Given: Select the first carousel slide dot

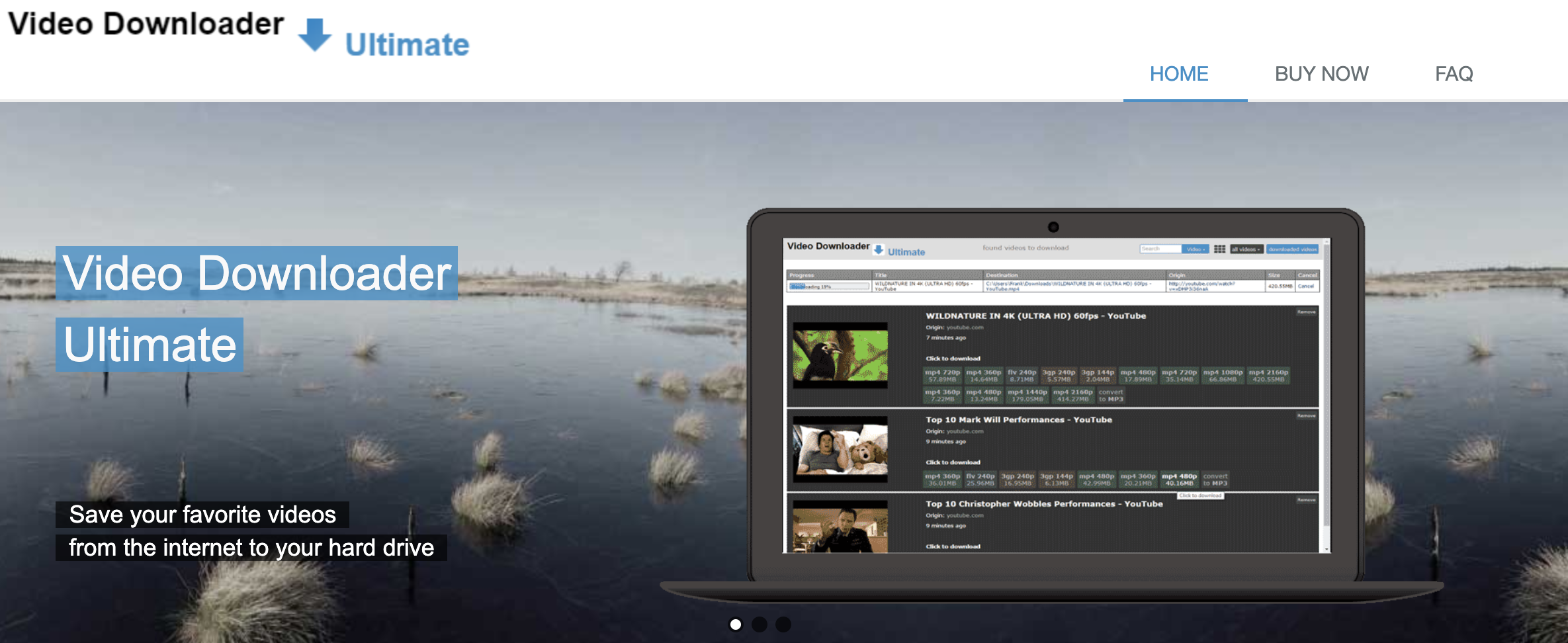Looking at the screenshot, I should coord(735,624).
